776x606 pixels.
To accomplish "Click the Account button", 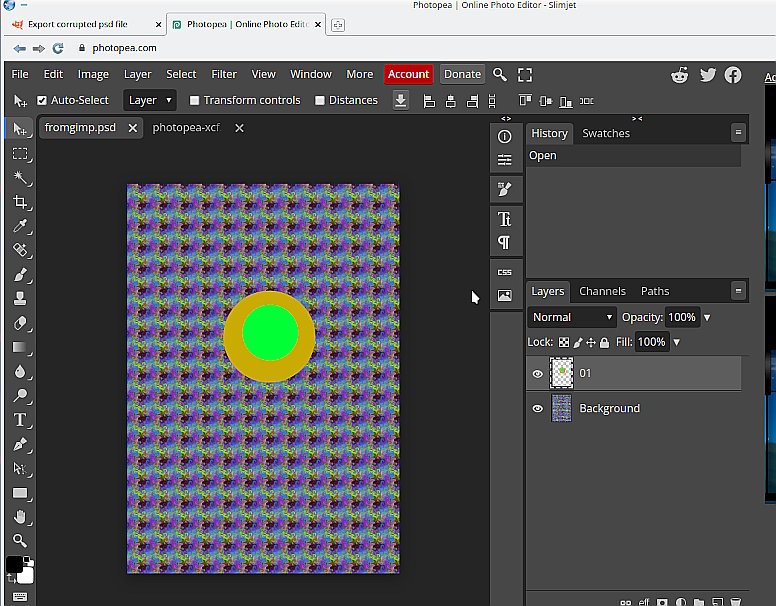I will [408, 74].
